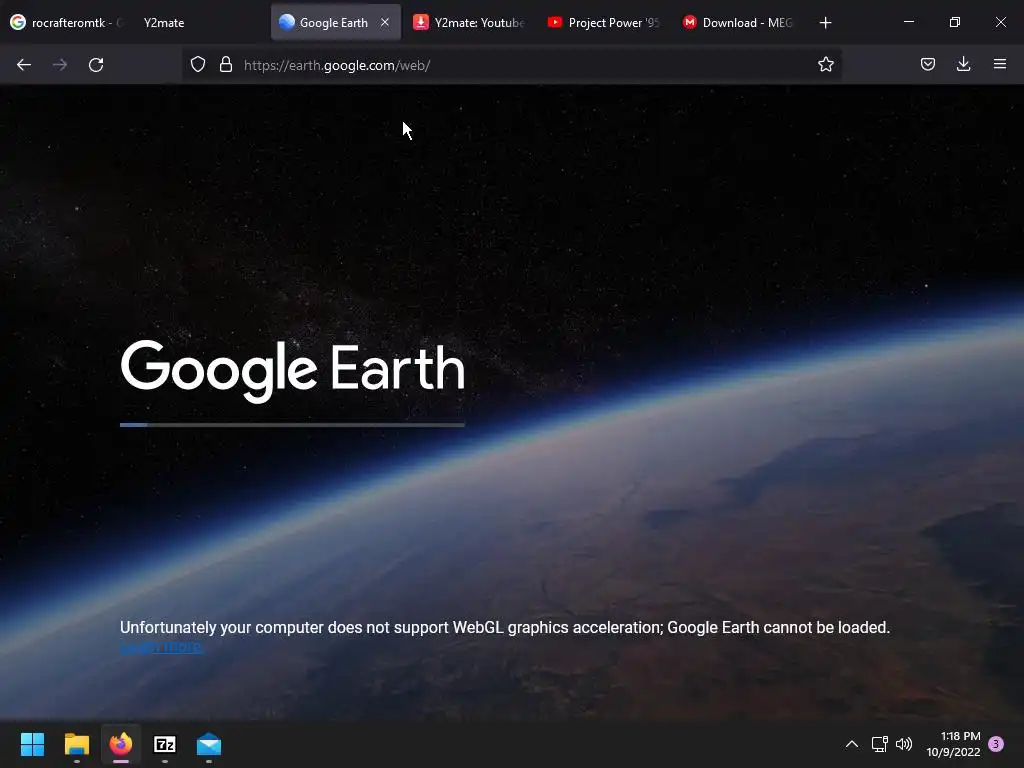Image resolution: width=1024 pixels, height=768 pixels.
Task: Switch to the Y2mate: Youtube tab
Action: (x=469, y=22)
